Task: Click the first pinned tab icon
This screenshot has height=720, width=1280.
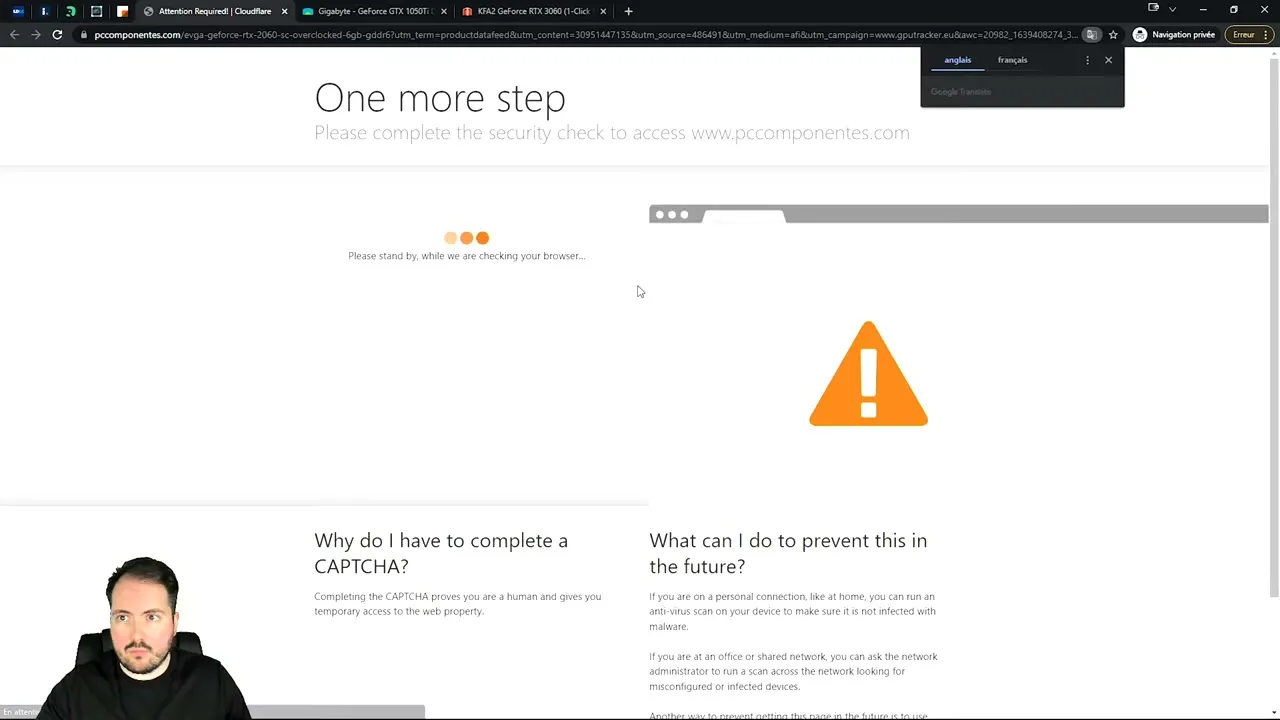Action: coord(18,11)
